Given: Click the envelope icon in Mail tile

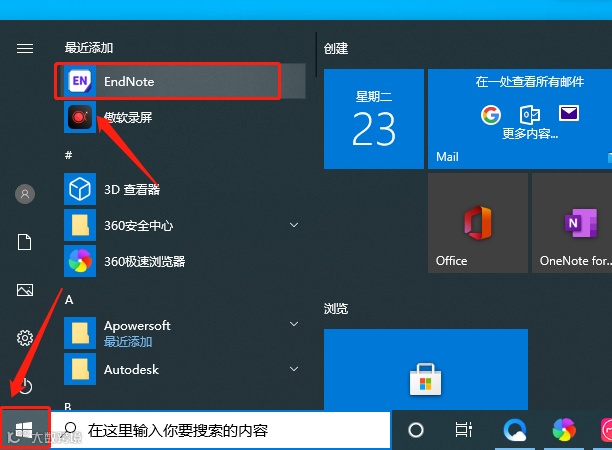Looking at the screenshot, I should click(x=569, y=113).
